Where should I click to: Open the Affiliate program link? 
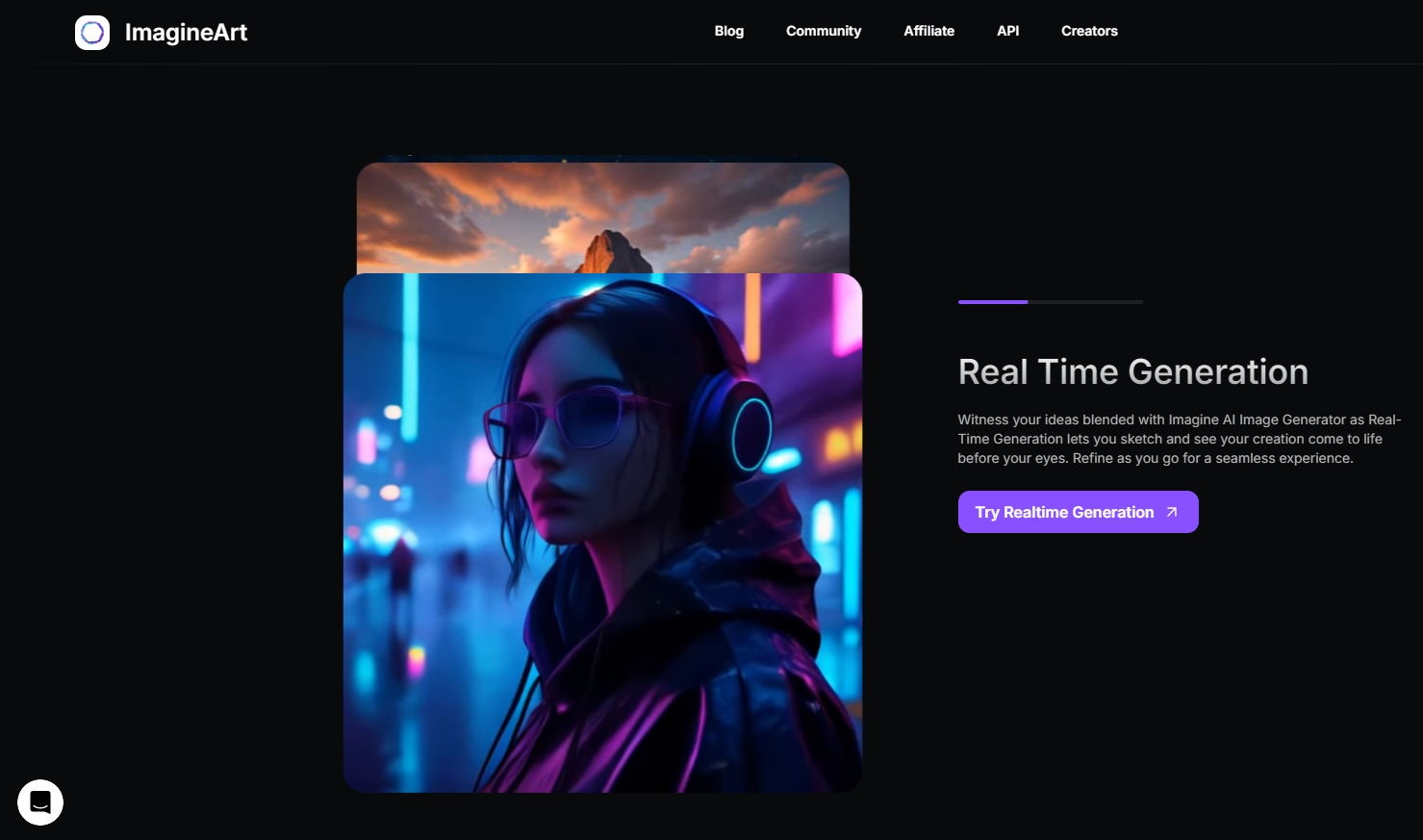[x=928, y=31]
